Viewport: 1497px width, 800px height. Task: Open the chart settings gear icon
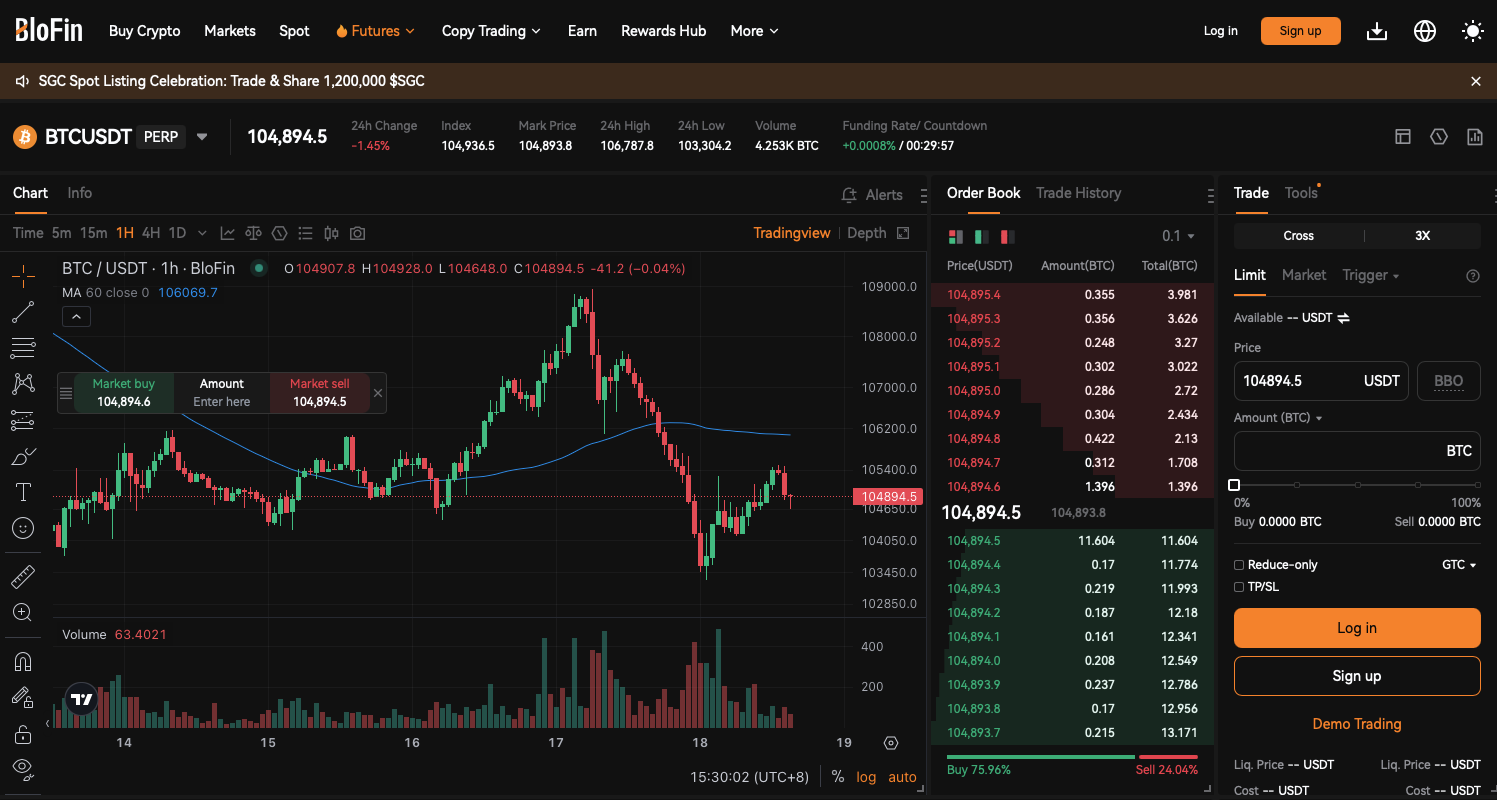coord(891,743)
